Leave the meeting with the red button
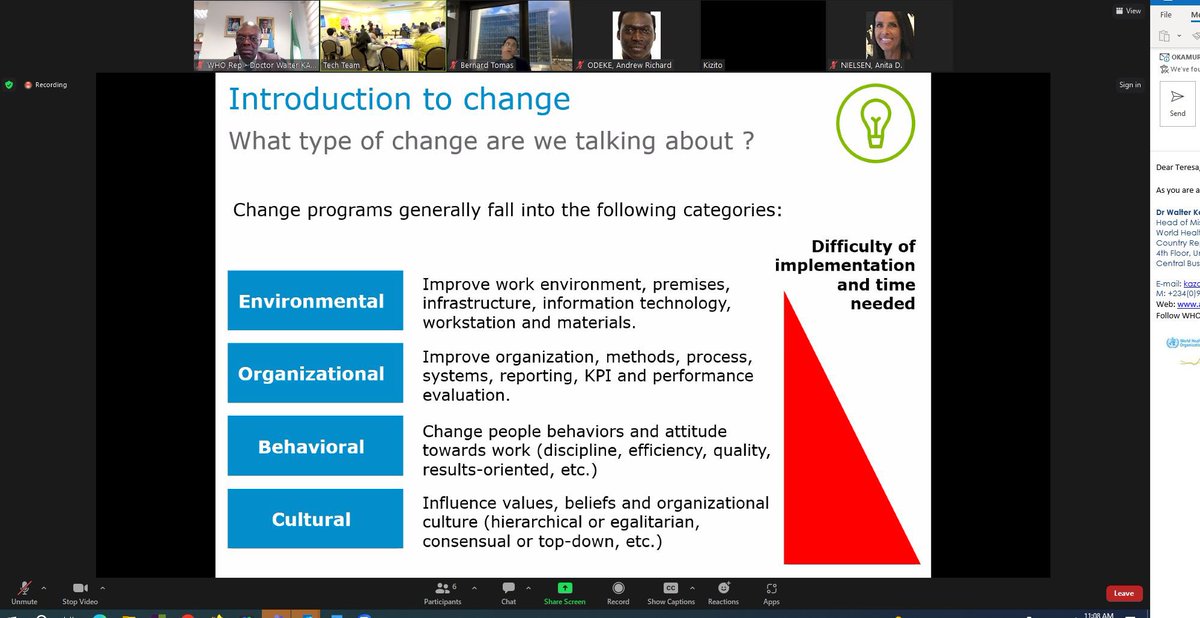1200x618 pixels. coord(1124,593)
